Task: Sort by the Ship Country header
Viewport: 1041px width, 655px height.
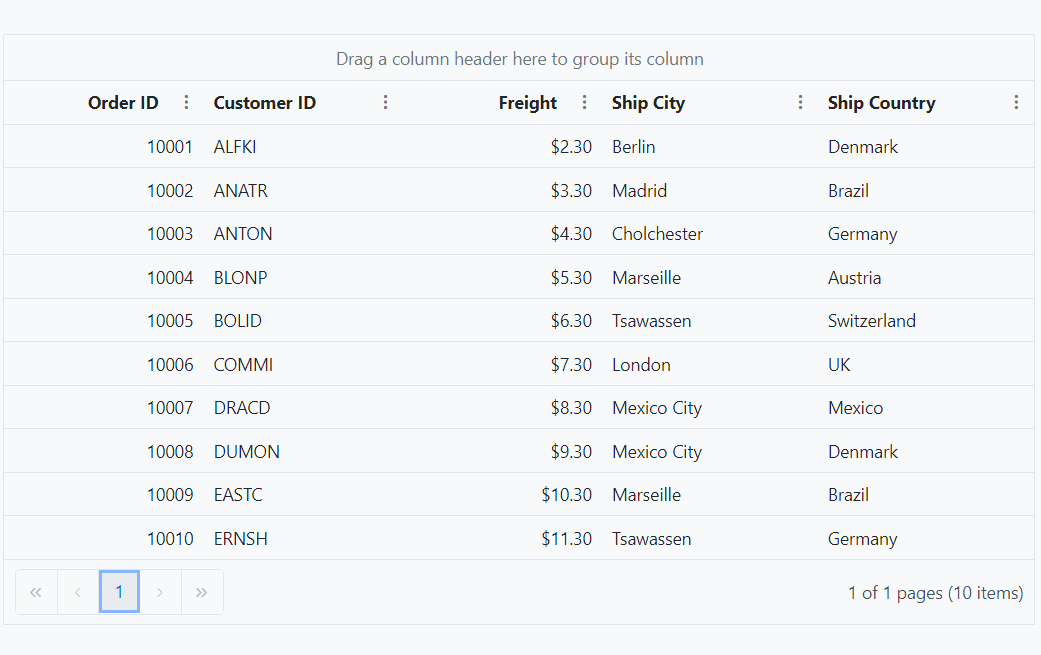Action: tap(882, 103)
